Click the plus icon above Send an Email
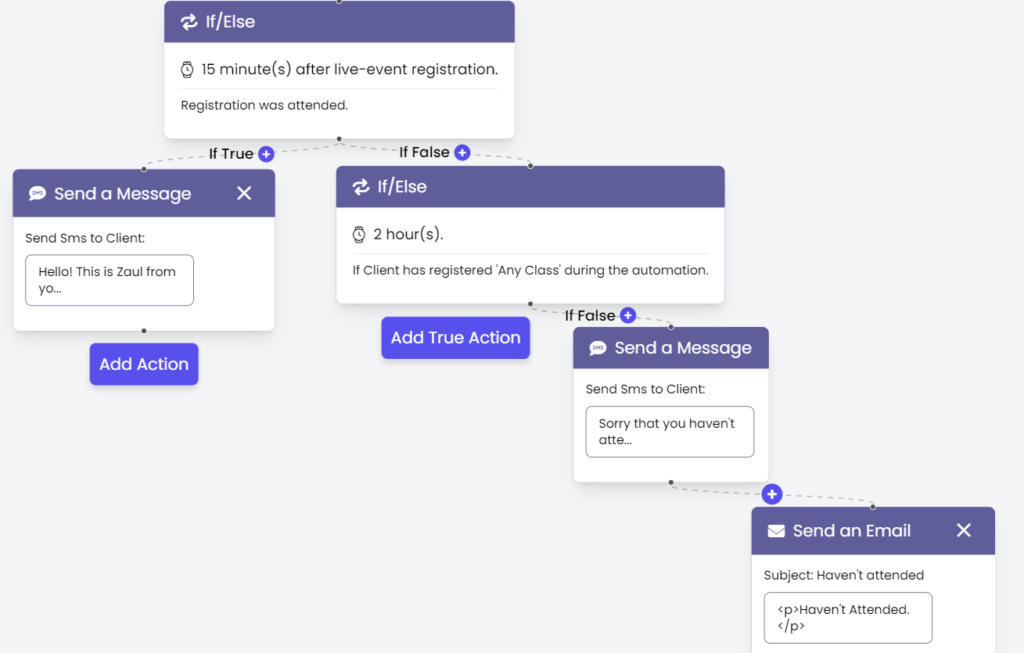Image resolution: width=1024 pixels, height=653 pixels. coord(771,494)
